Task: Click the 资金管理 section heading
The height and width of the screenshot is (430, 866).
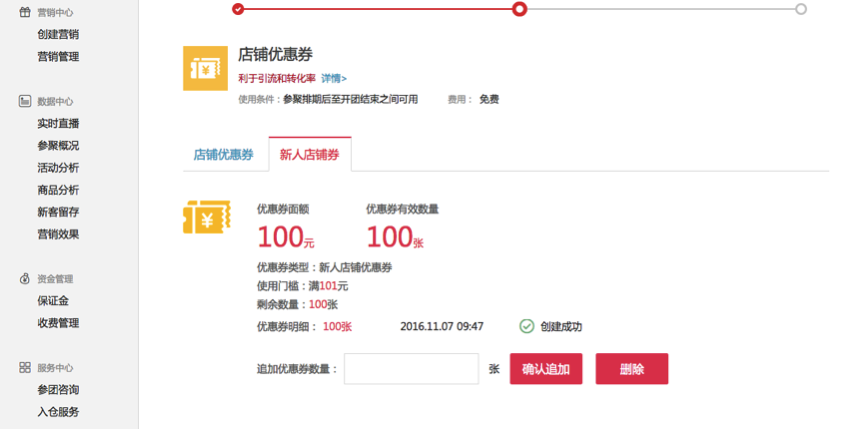Action: click(55, 279)
